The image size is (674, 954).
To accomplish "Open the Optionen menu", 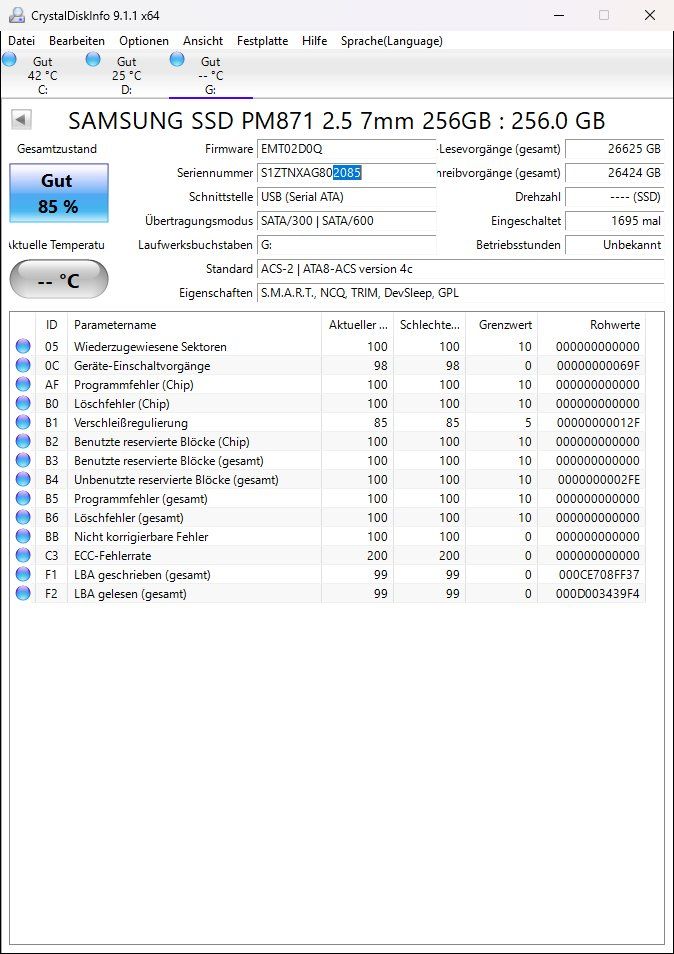I will tap(144, 41).
